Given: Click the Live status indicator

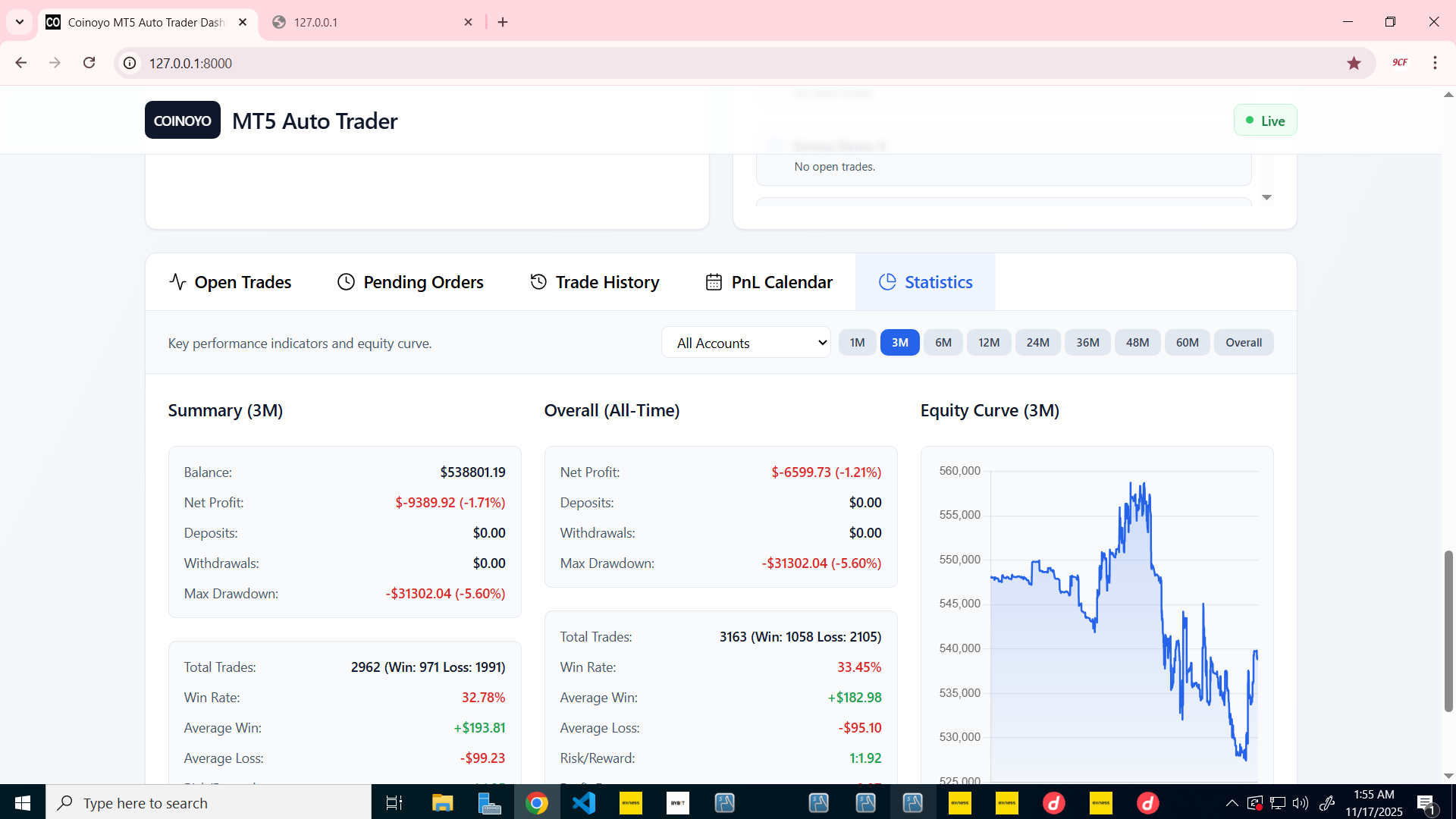Looking at the screenshot, I should click(x=1265, y=120).
